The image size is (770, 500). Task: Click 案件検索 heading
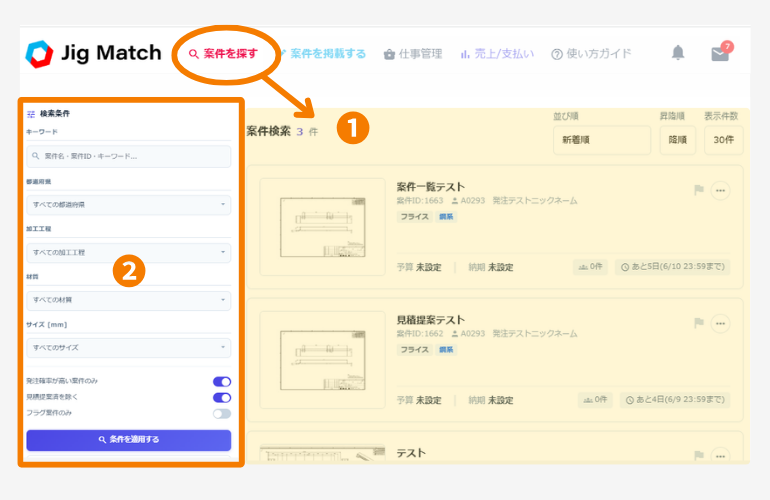coord(269,131)
